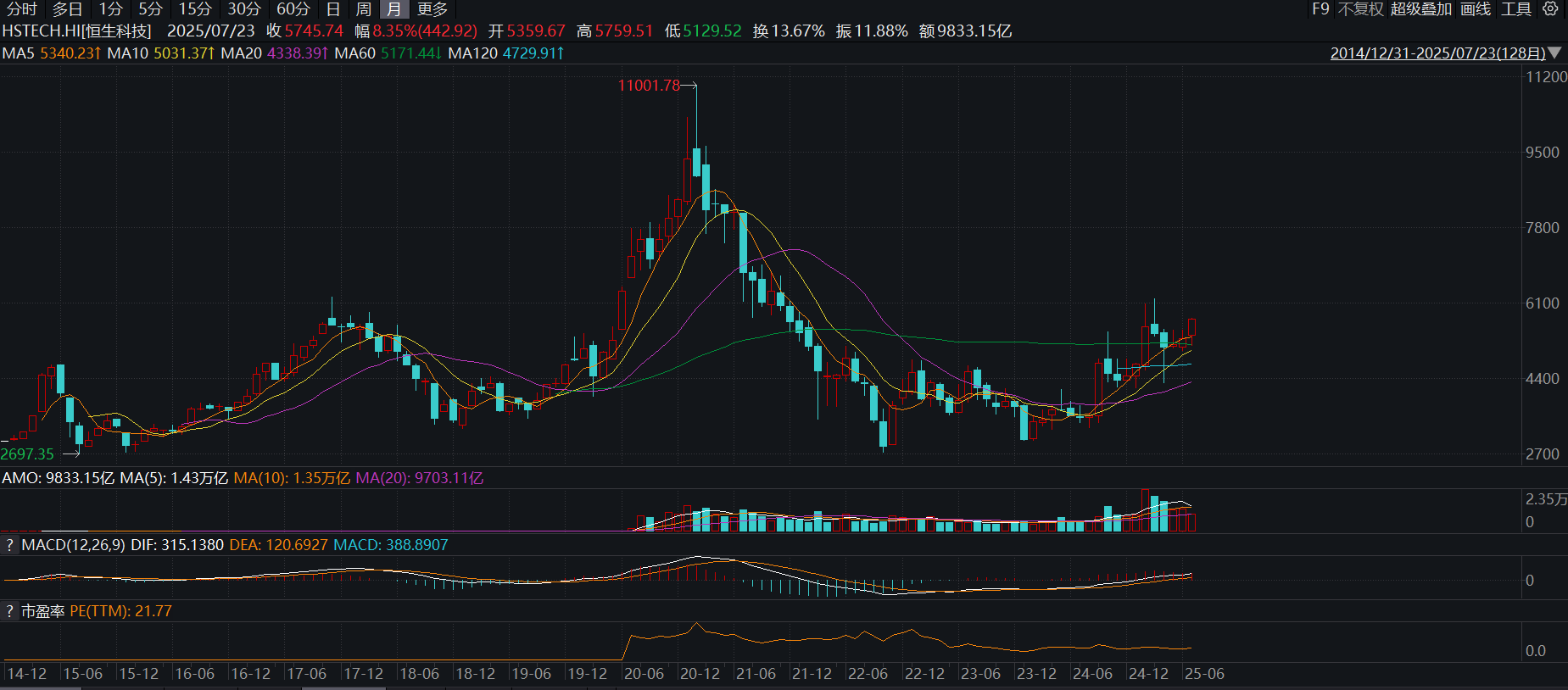Click the volume MA(20): 9703.11亿 label
The image size is (1568, 690).
point(420,478)
